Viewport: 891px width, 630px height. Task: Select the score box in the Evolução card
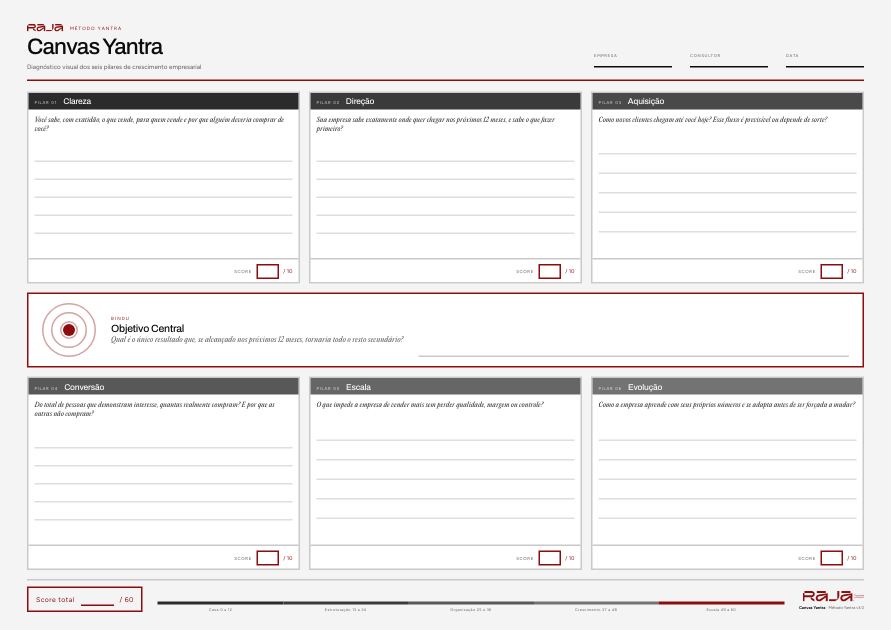click(x=831, y=558)
